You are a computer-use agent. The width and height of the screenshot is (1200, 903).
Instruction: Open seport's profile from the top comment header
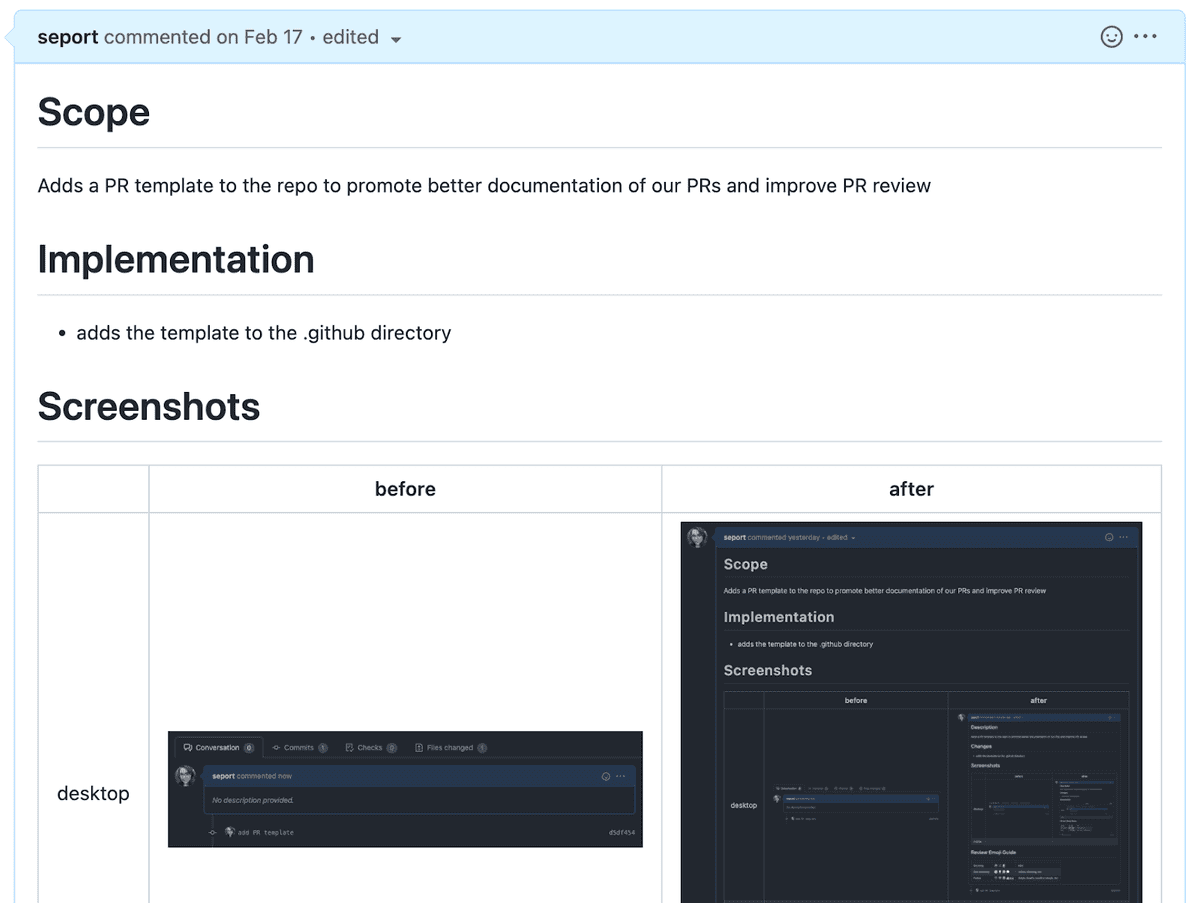68,37
